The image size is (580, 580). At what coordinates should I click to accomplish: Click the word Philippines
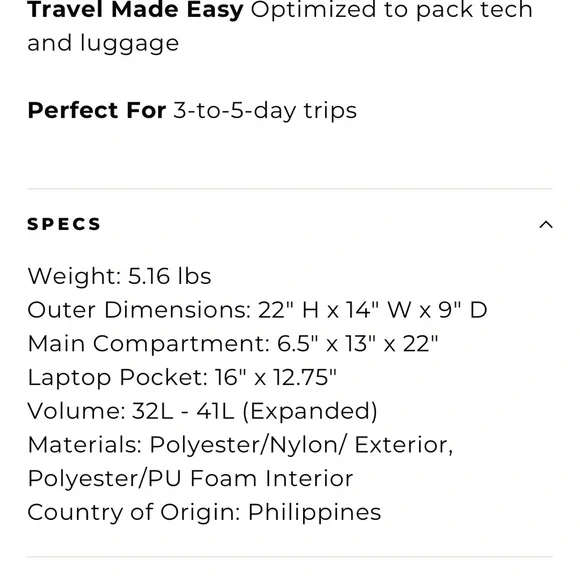point(314,512)
